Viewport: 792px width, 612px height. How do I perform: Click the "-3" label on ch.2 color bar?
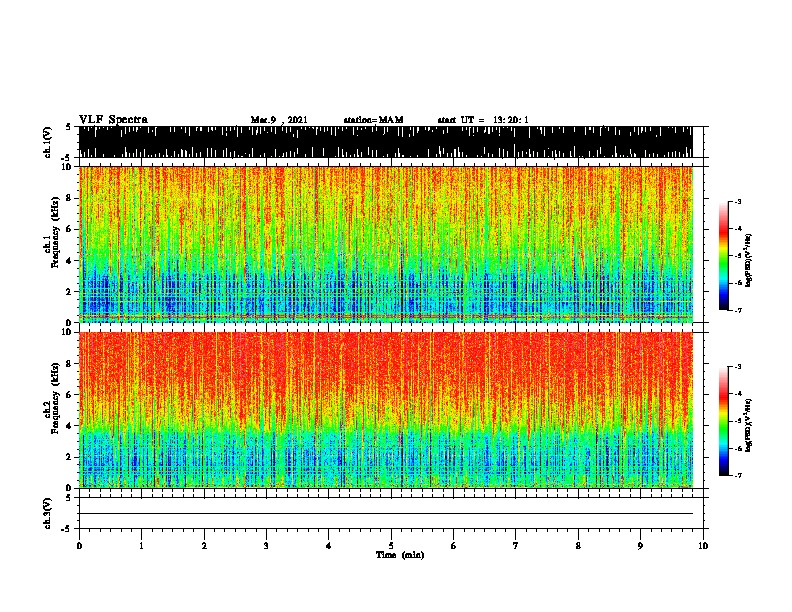[x=738, y=367]
